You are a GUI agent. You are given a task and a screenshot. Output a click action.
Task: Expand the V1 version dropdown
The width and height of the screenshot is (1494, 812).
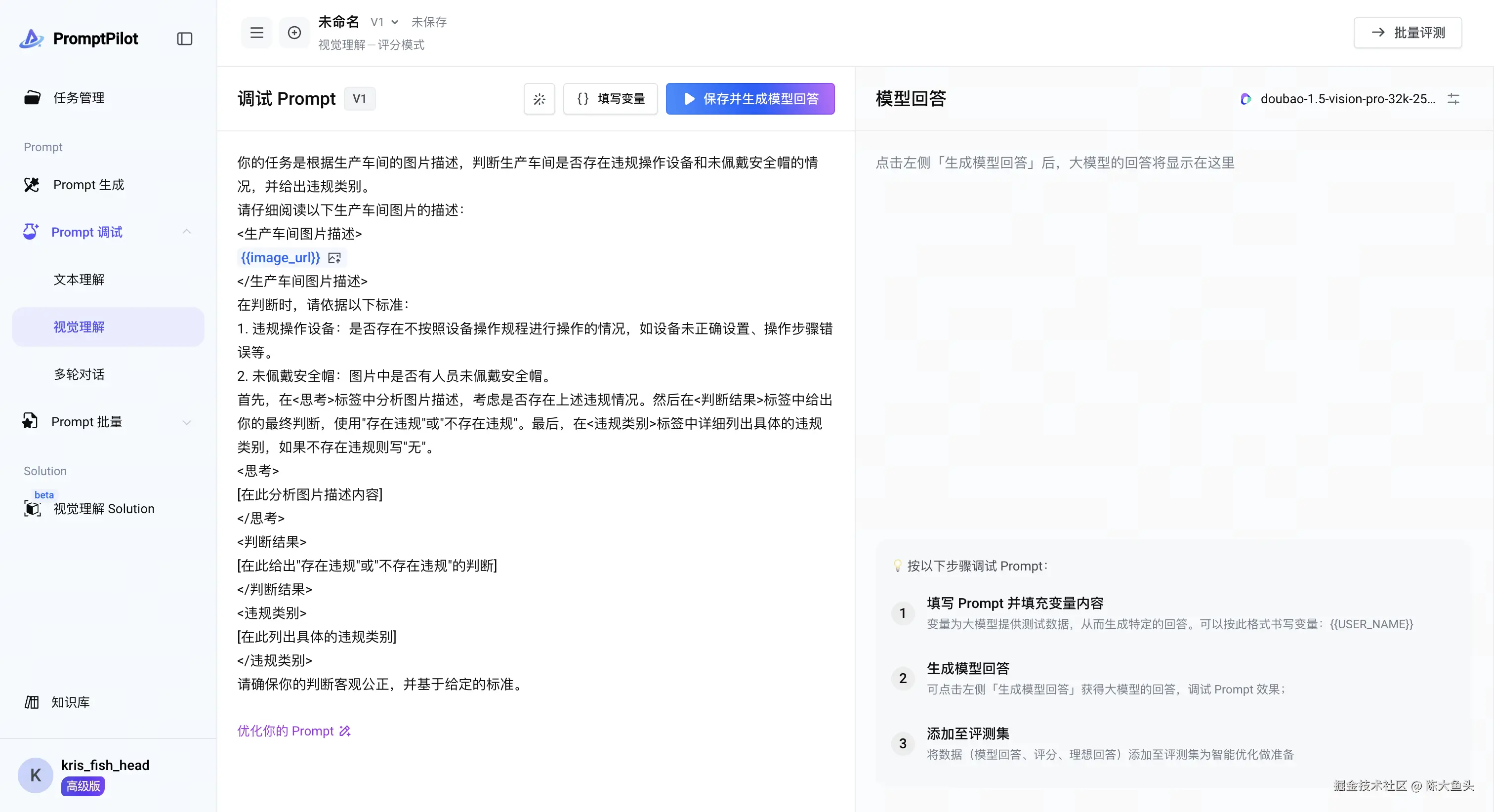coord(384,22)
